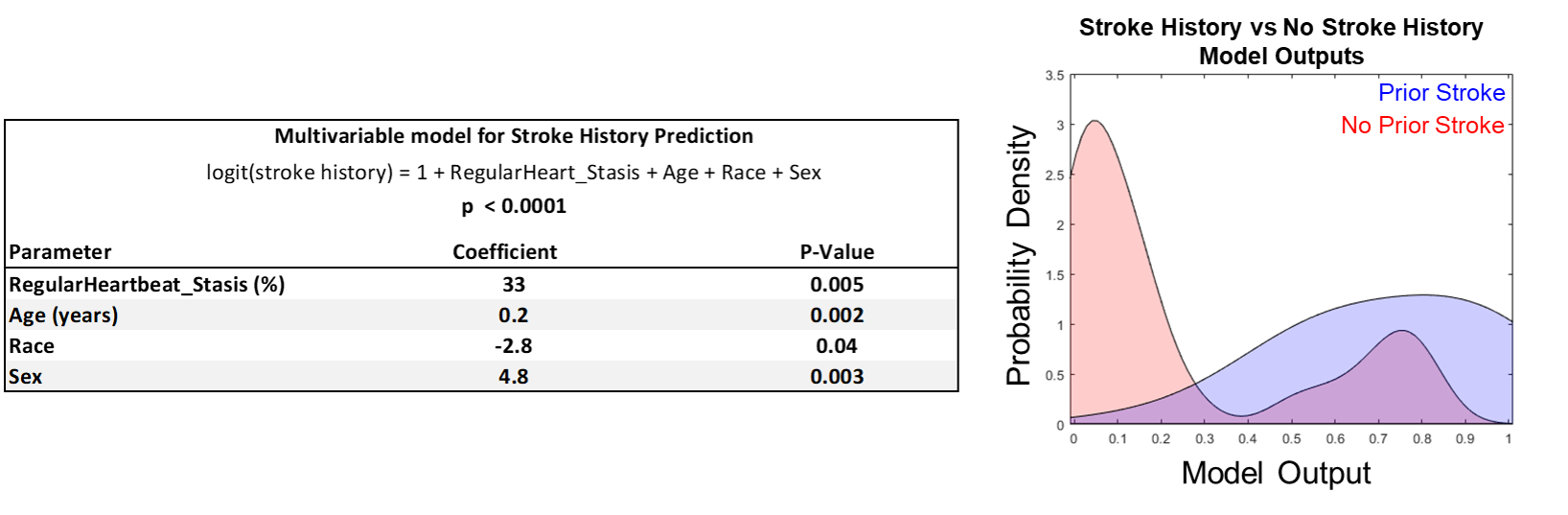Click the peak of the pink density curve
Viewport: 1568px width, 515px height.
[x=1095, y=122]
